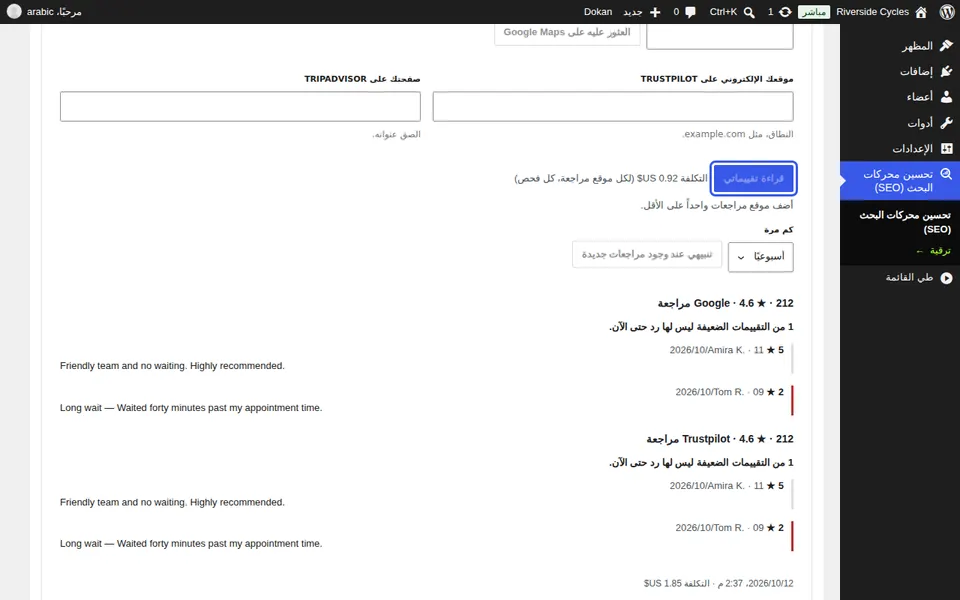Open the comments bubble icon
Viewport: 960px width, 600px height.
pyautogui.click(x=690, y=12)
